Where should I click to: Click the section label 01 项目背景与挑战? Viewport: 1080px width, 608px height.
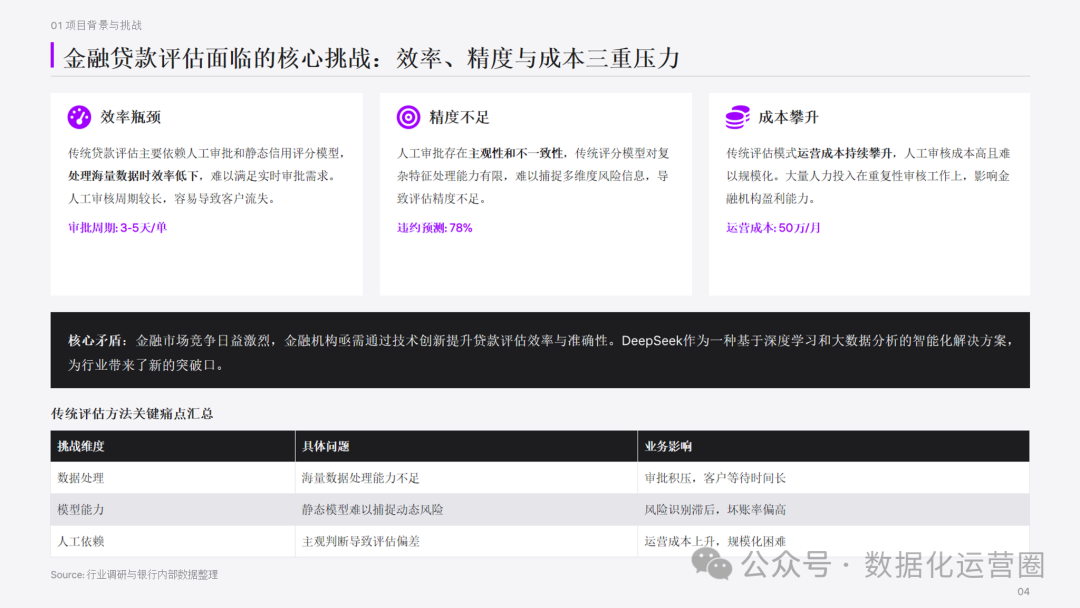coord(96,25)
